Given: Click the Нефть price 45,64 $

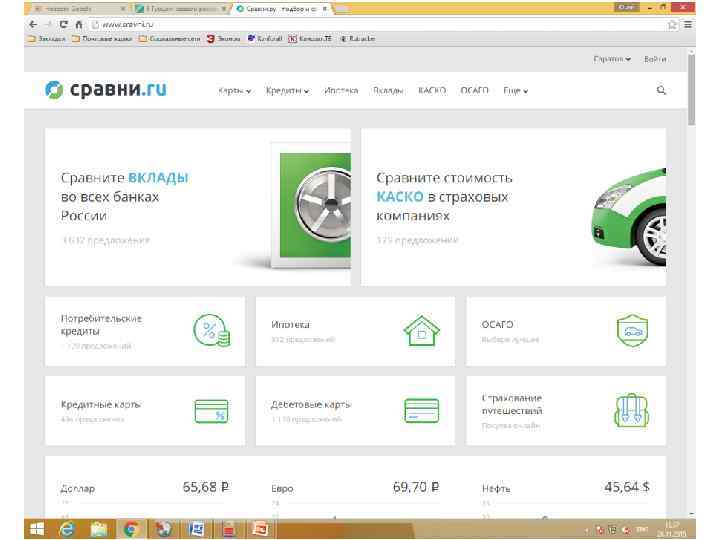Looking at the screenshot, I should [x=627, y=487].
